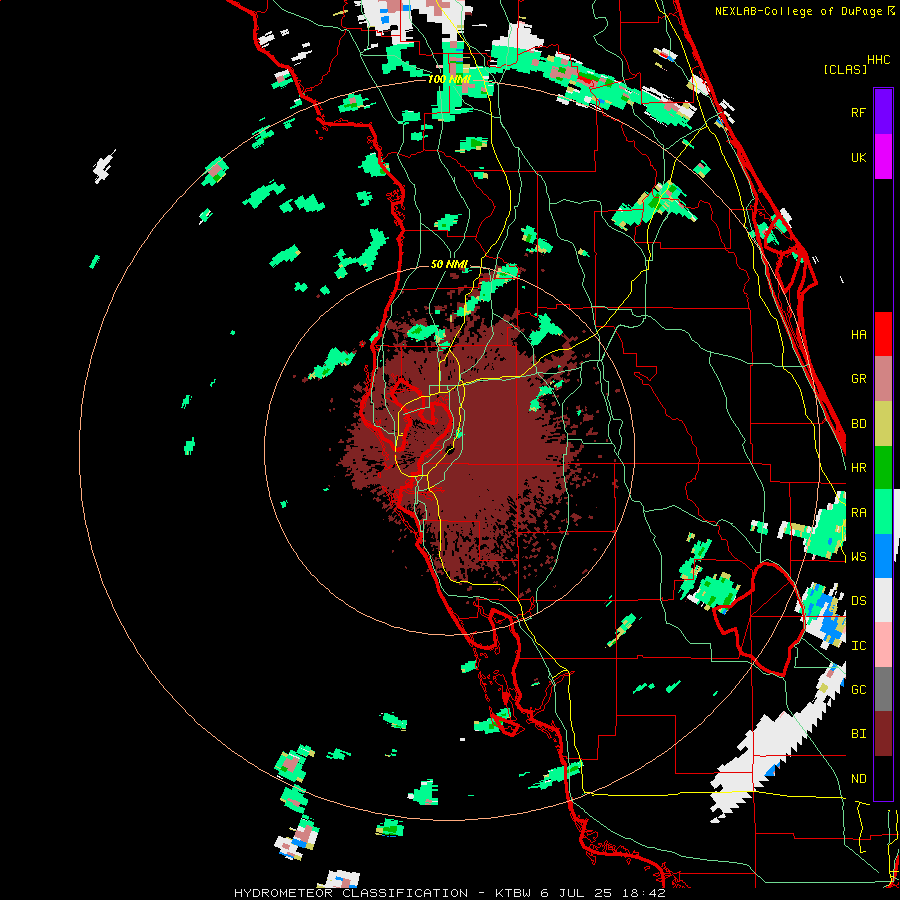
Task: Click the GC gray legend swatch
Action: pyautogui.click(x=883, y=689)
